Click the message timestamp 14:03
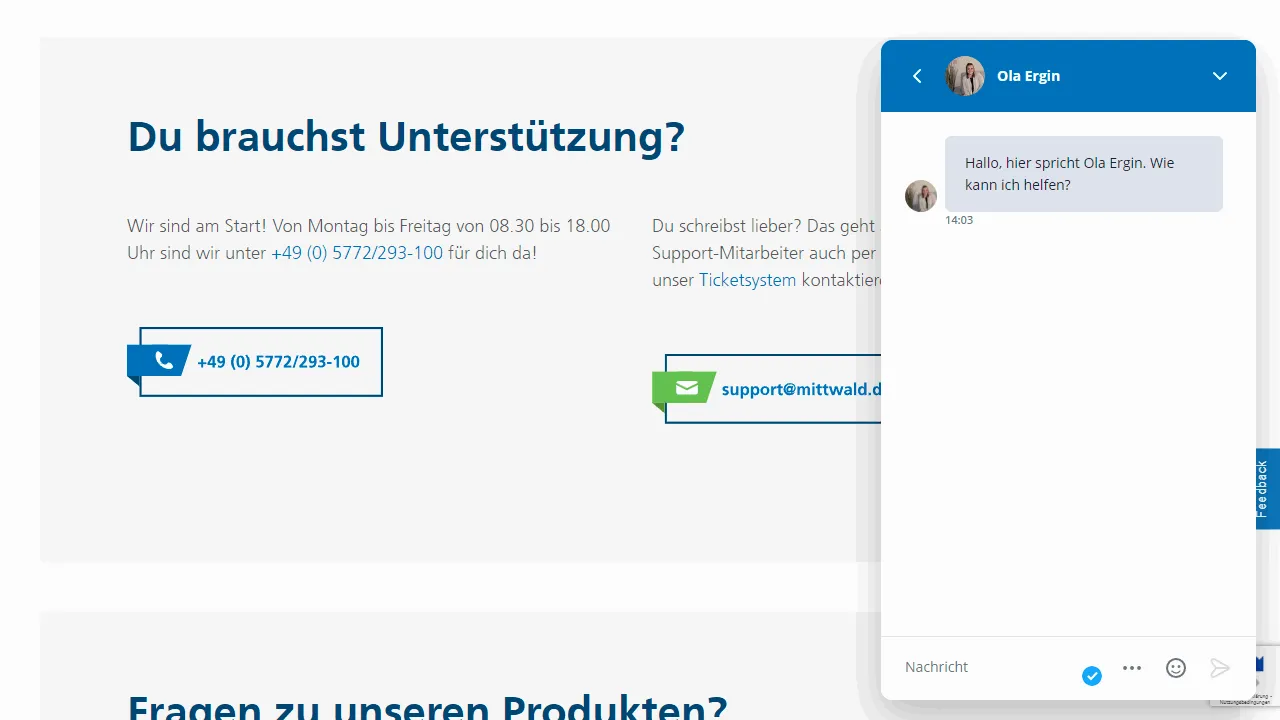The height and width of the screenshot is (720, 1280). point(959,220)
